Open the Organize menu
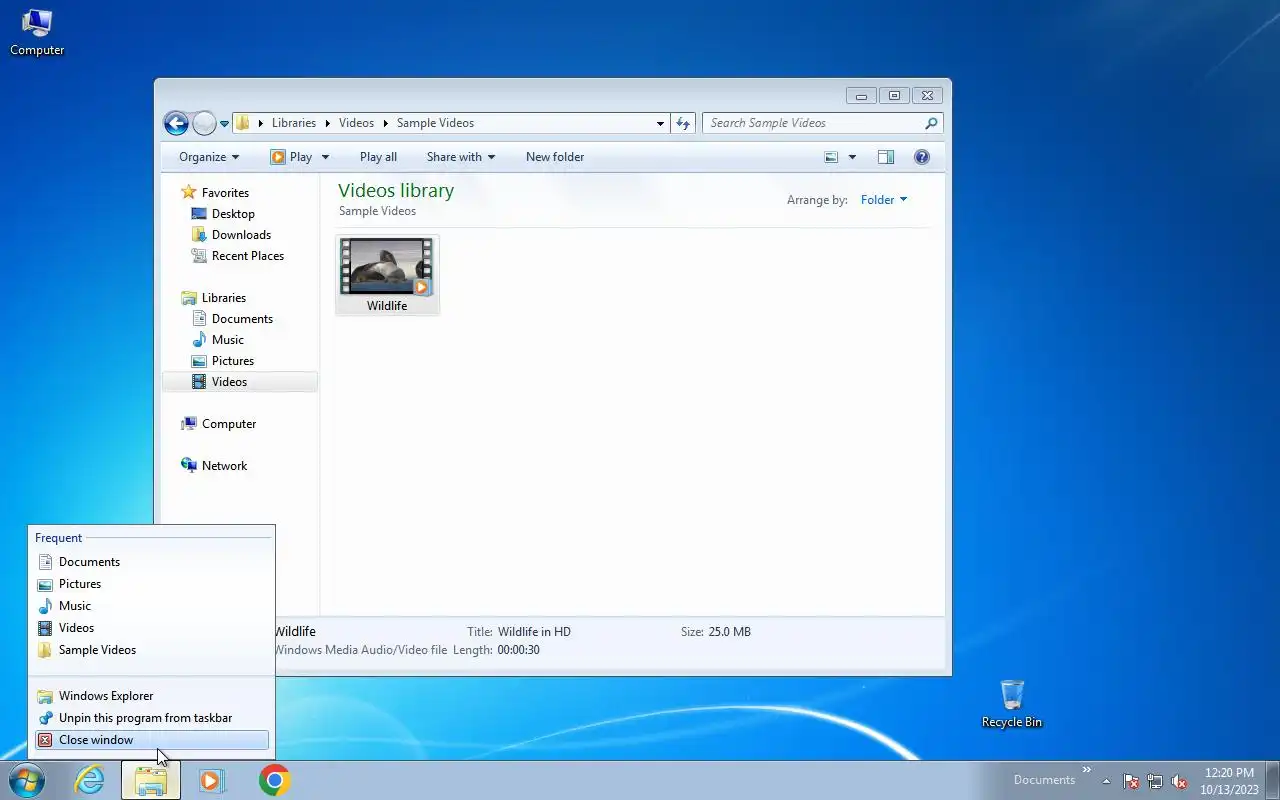 point(209,157)
